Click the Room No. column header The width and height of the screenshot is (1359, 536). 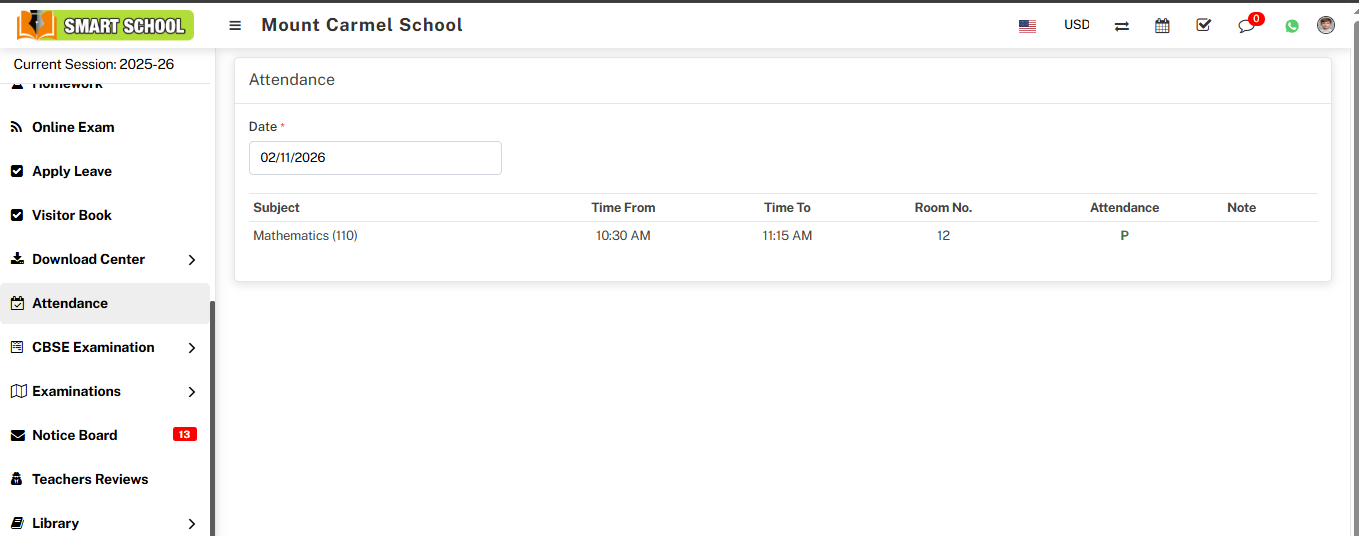click(943, 208)
